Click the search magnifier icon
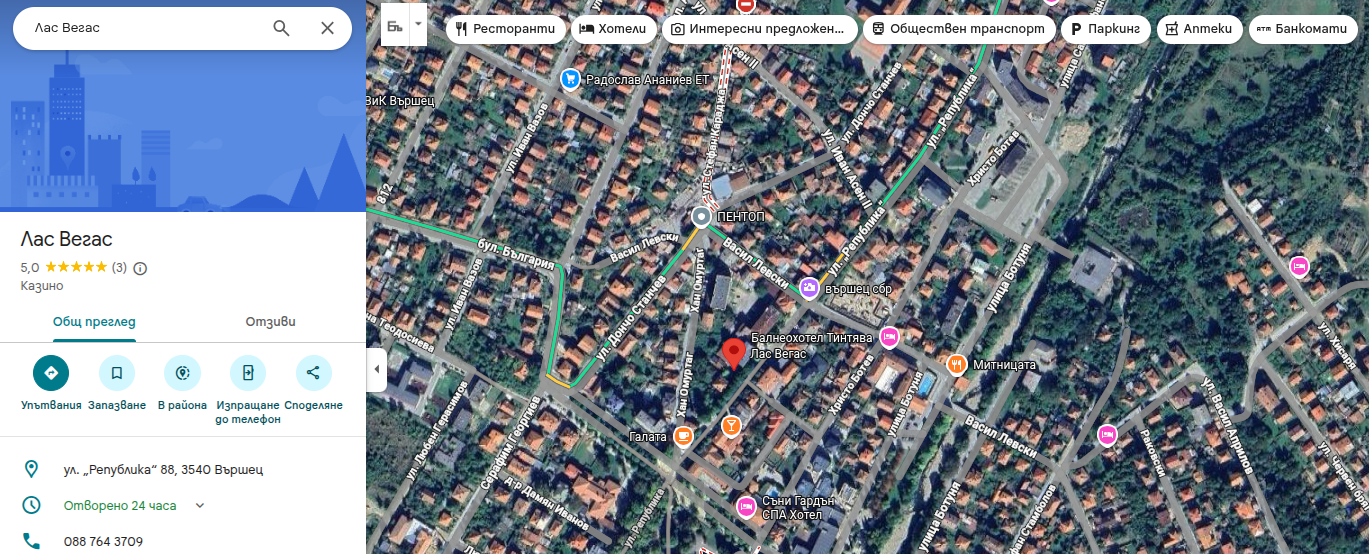Image resolution: width=1369 pixels, height=554 pixels. pos(281,28)
